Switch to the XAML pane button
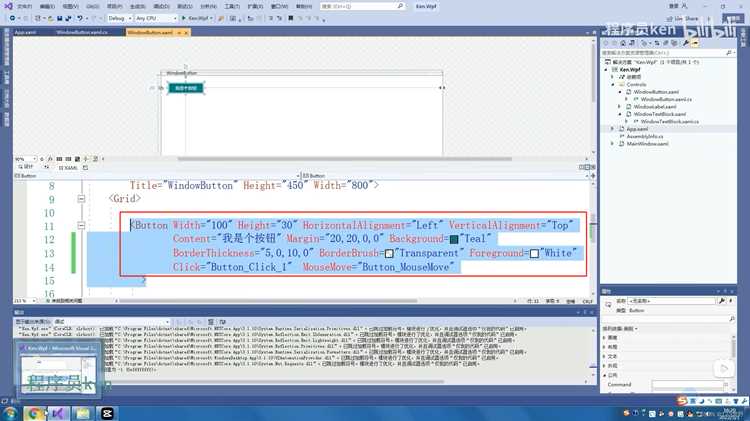 click(x=68, y=167)
